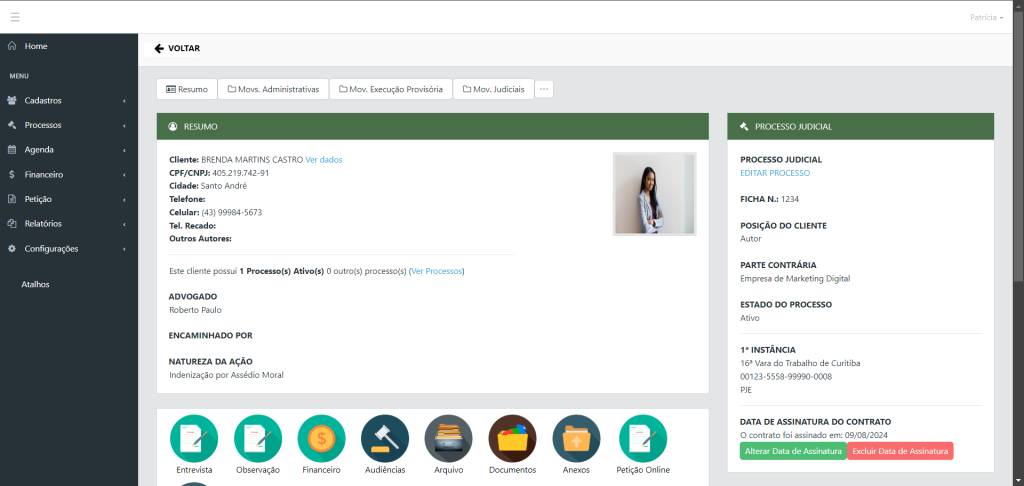Image resolution: width=1024 pixels, height=486 pixels.
Task: Open the Audiências gavel icon
Action: pos(385,438)
